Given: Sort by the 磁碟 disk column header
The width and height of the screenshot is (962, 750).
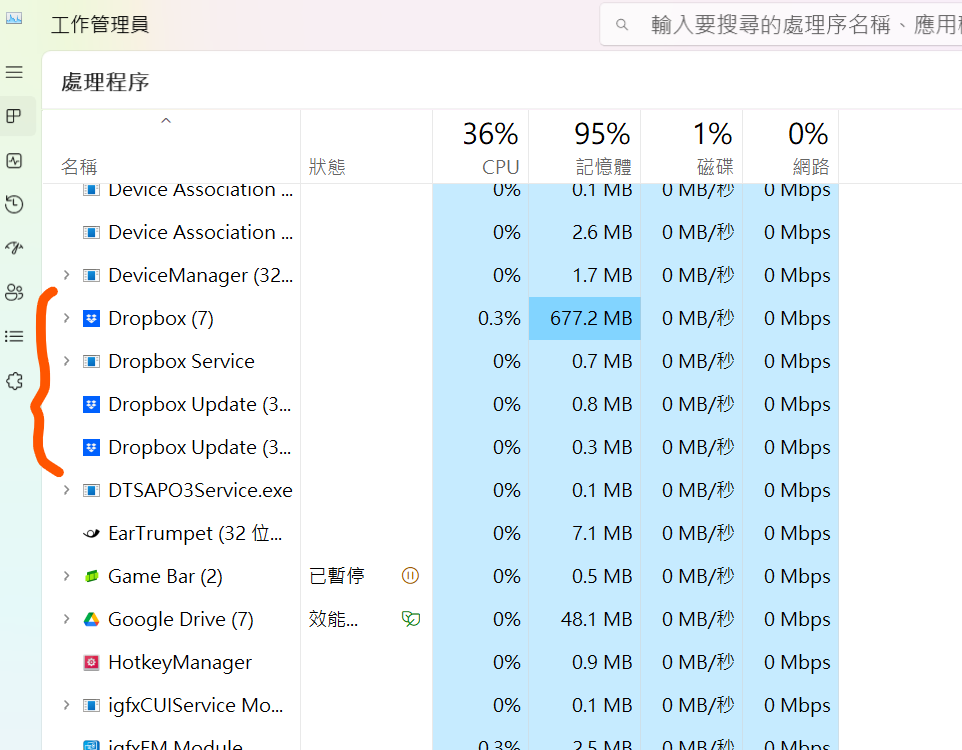Looking at the screenshot, I should [692, 147].
